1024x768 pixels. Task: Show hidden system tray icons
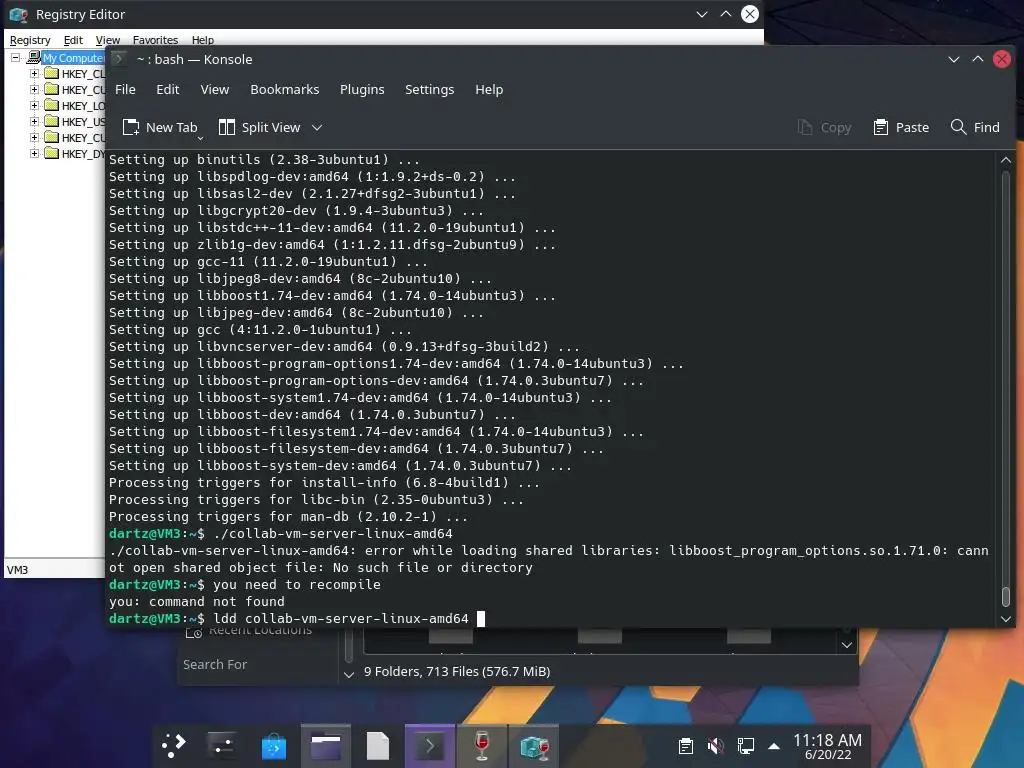pos(774,746)
